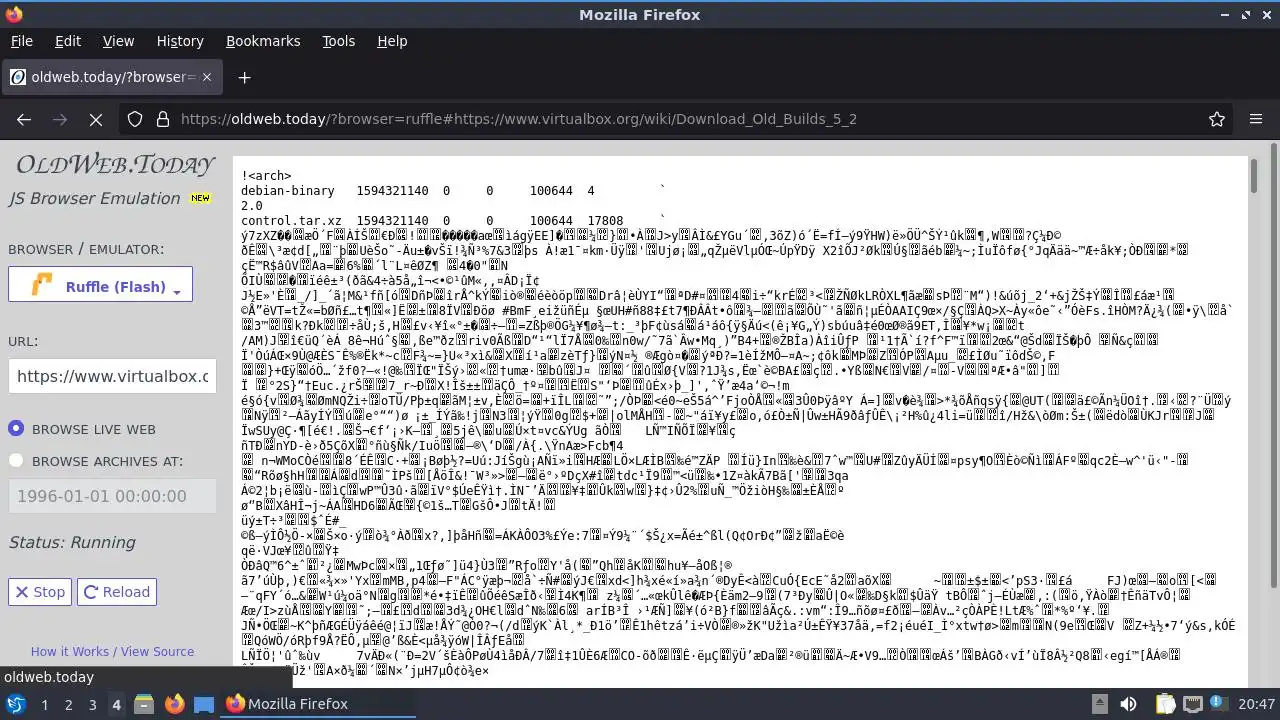Click the Firefox logo in title bar
Image resolution: width=1280 pixels, height=720 pixels.
13,14
